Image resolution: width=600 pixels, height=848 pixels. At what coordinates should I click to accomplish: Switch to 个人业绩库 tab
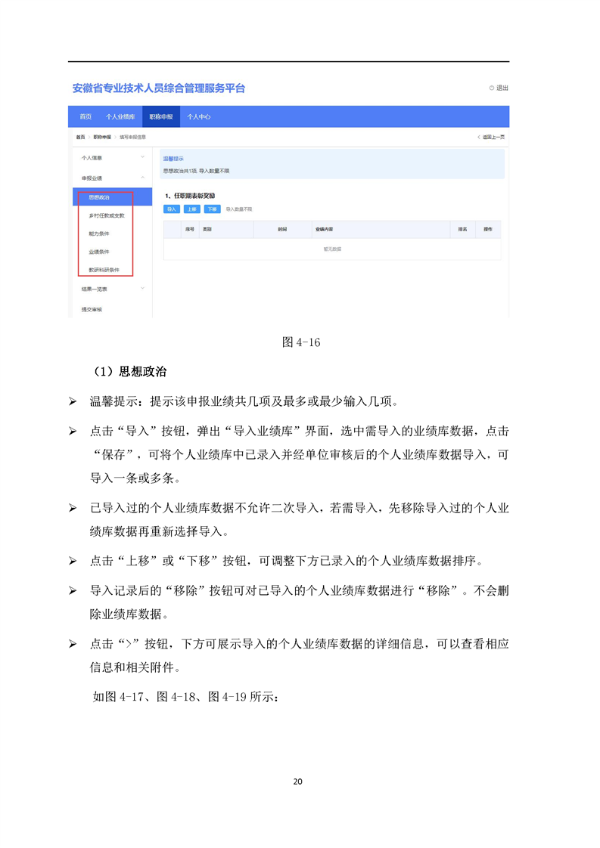point(121,117)
